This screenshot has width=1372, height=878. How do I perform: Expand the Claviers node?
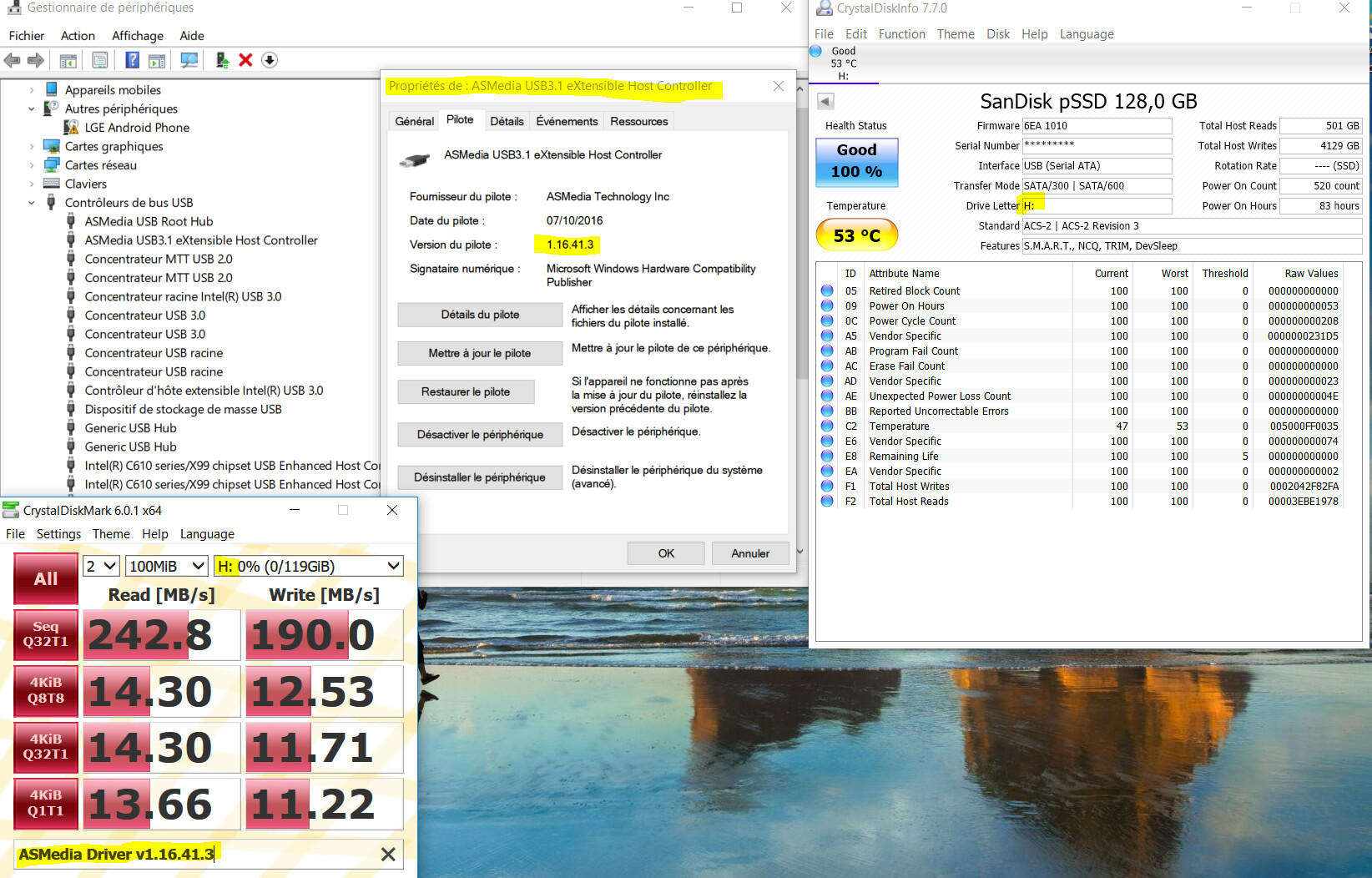pos(32,184)
